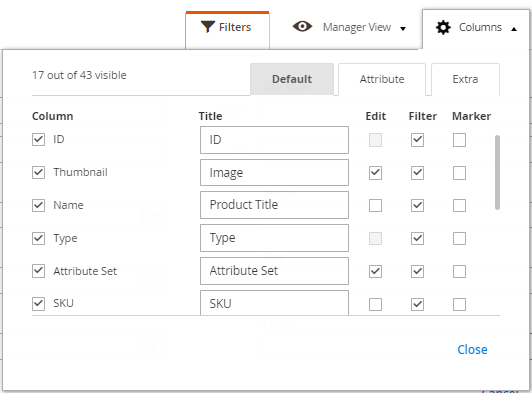
Task: Collapse the Columns panel arrow
Action: pyautogui.click(x=514, y=29)
